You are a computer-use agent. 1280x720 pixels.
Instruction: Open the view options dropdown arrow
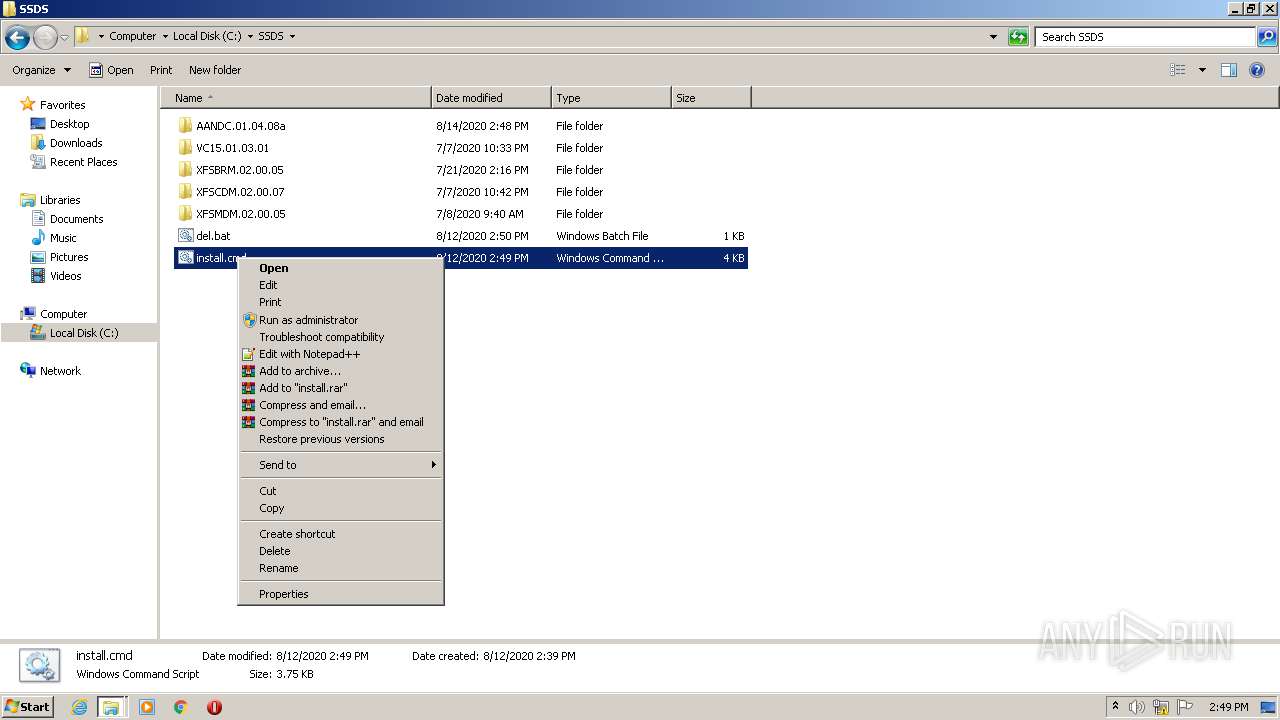1202,70
